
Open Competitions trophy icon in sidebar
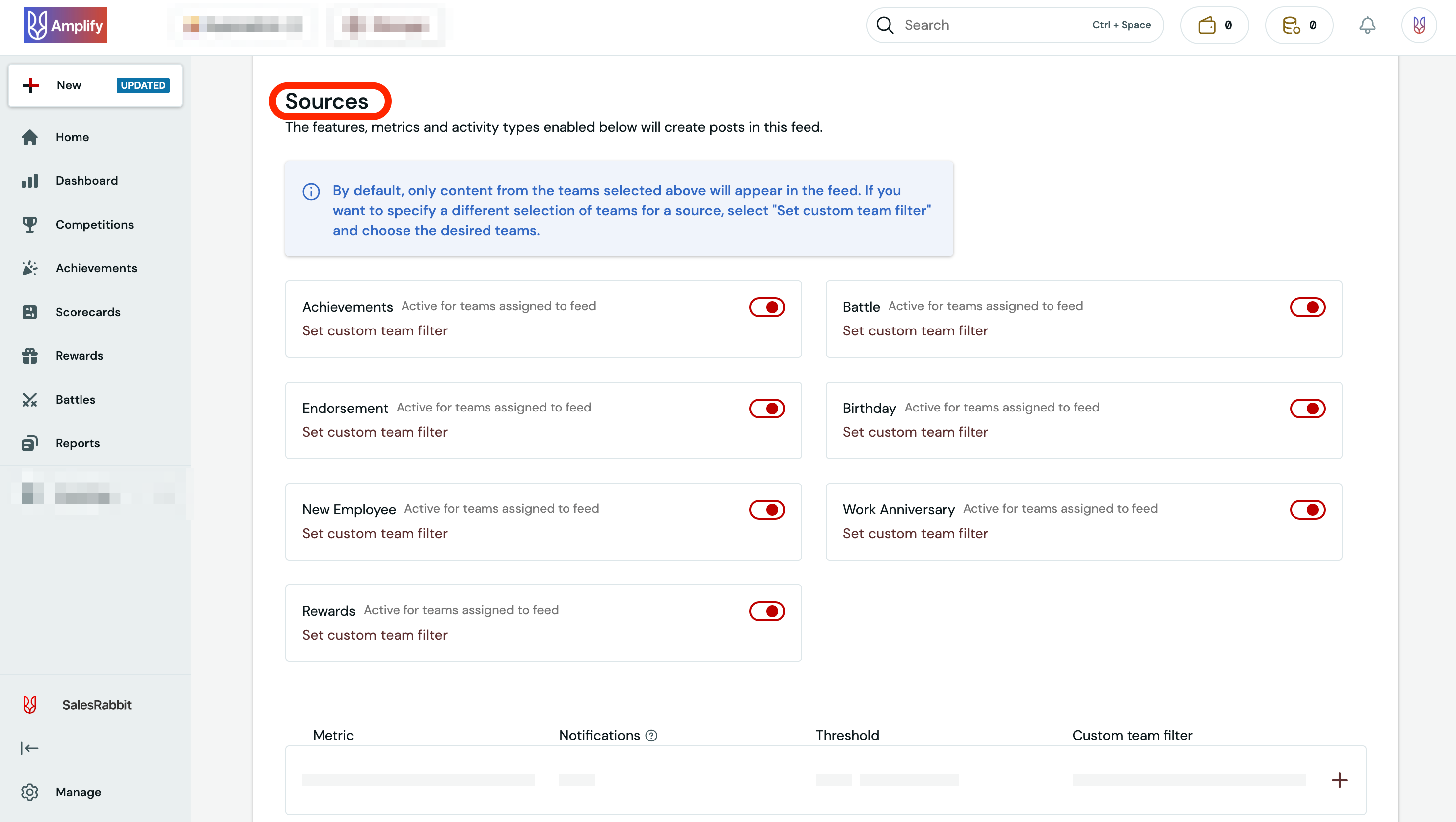click(29, 225)
